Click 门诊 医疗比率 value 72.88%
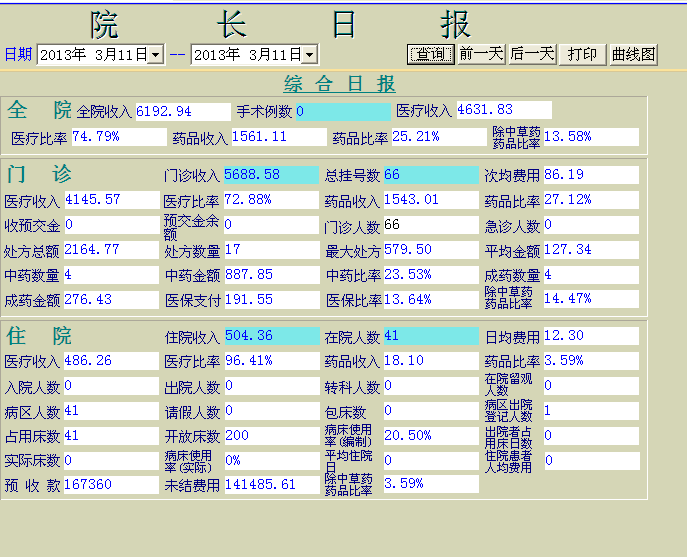This screenshot has width=687, height=557. pos(271,200)
